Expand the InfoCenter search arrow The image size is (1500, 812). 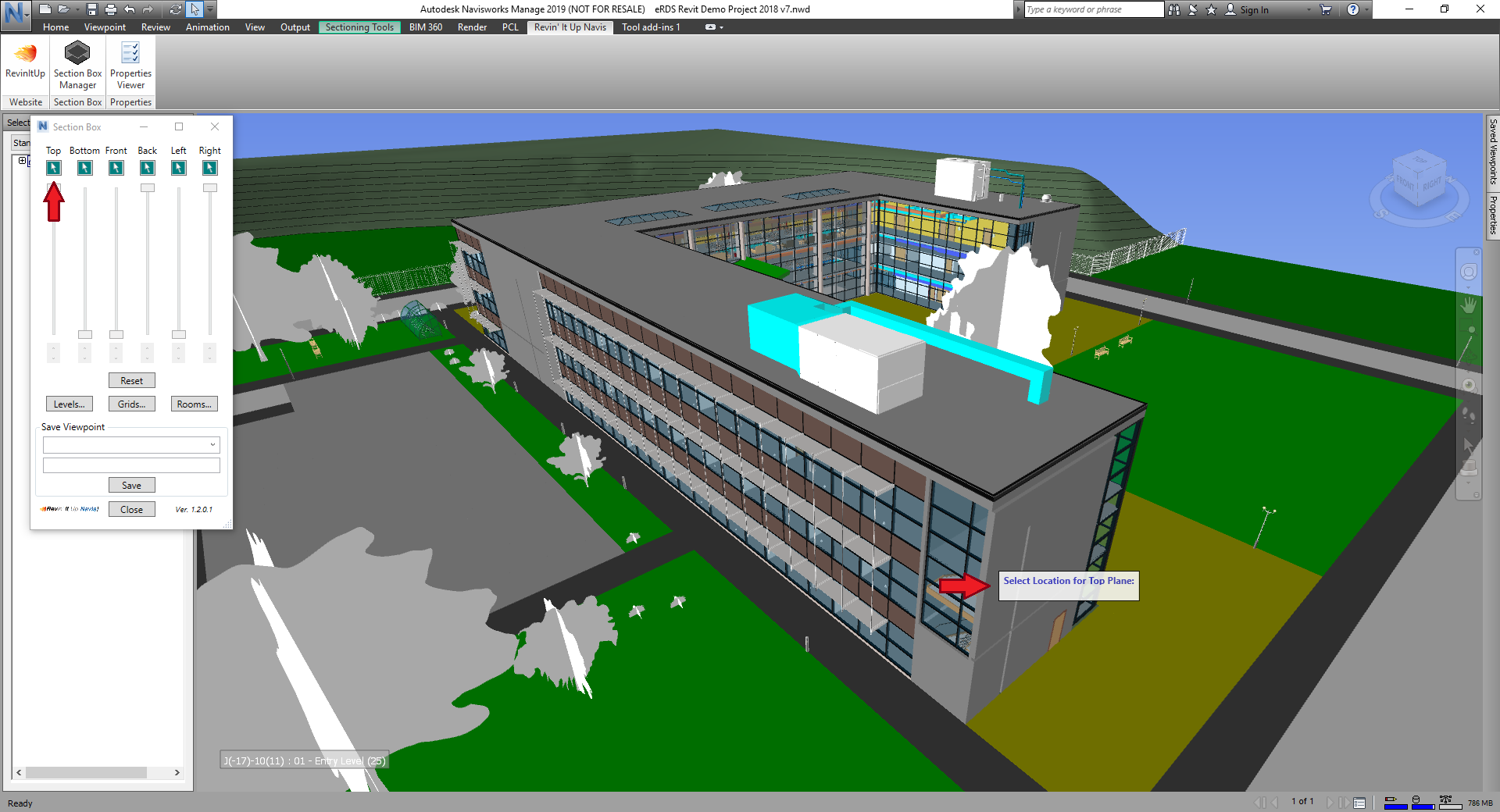coord(1019,9)
